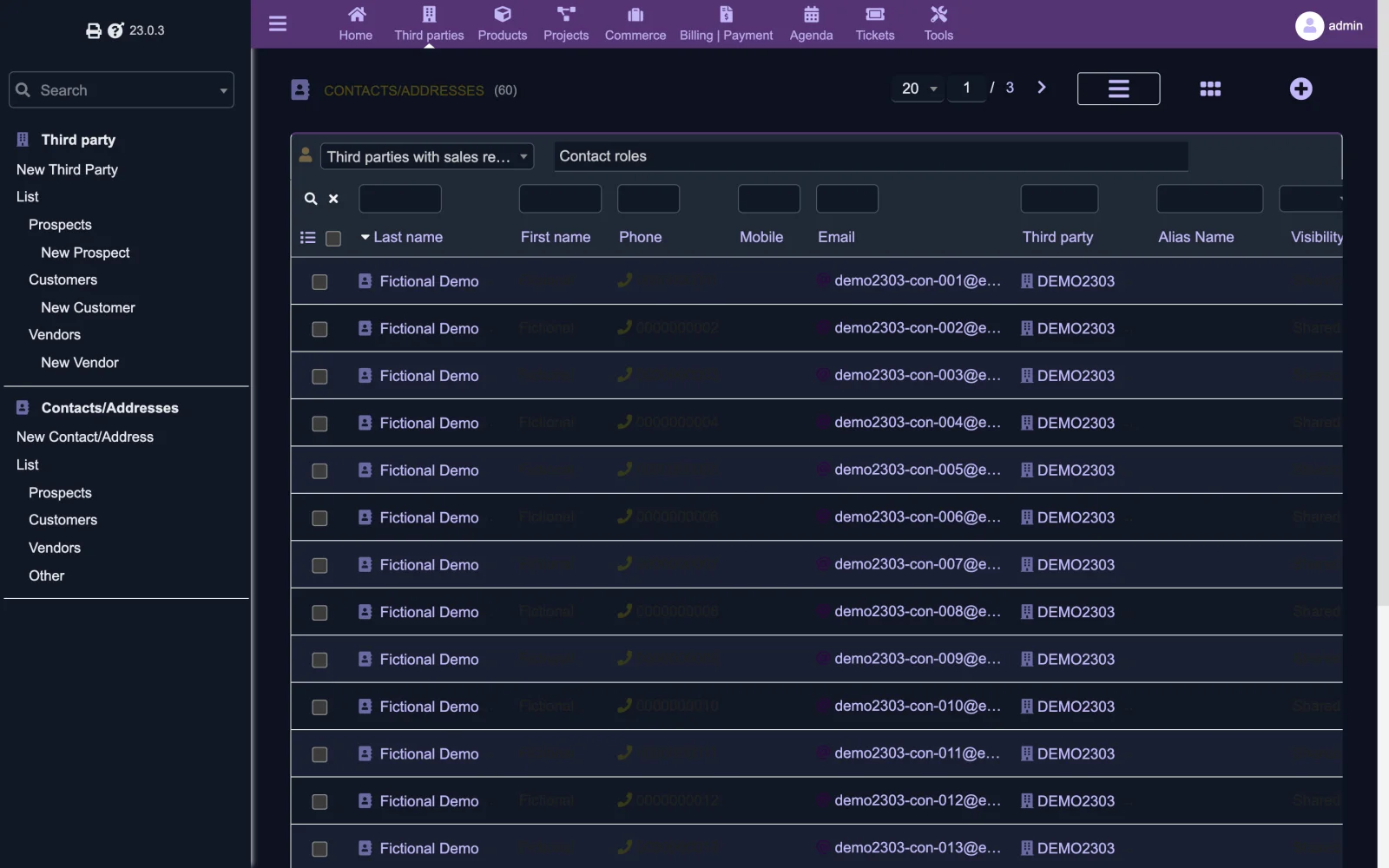Open column selector list icon

tap(307, 237)
